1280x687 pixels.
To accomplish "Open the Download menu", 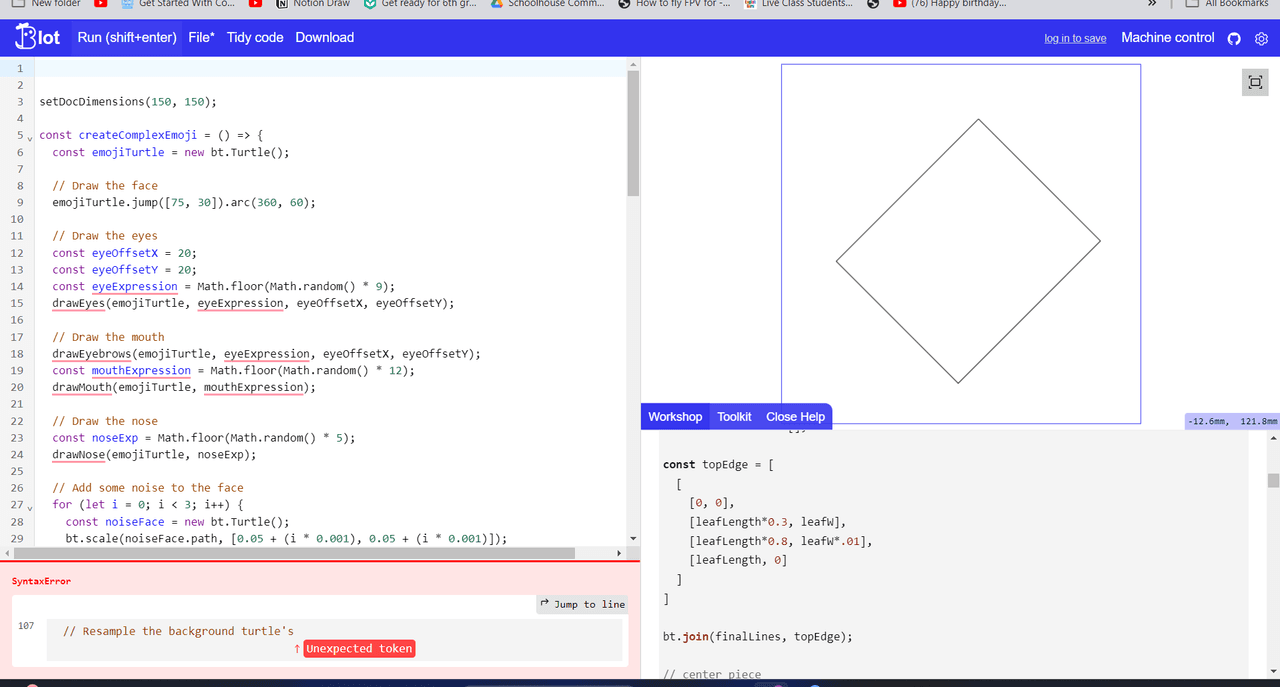I will (x=324, y=38).
